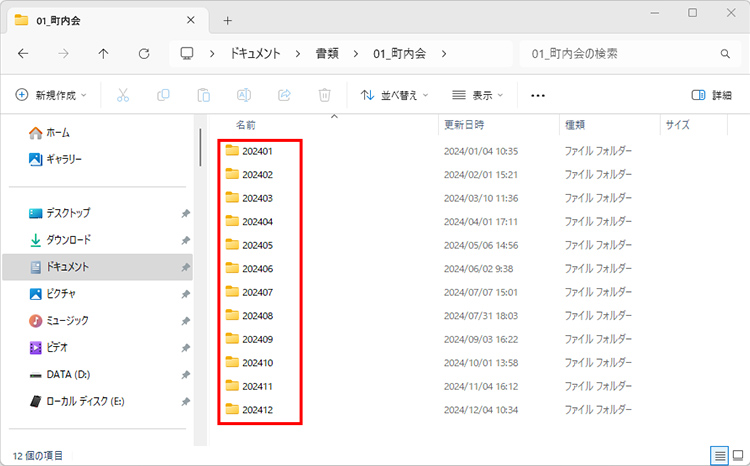
Task: Open the 表示 view dropdown
Action: [478, 95]
